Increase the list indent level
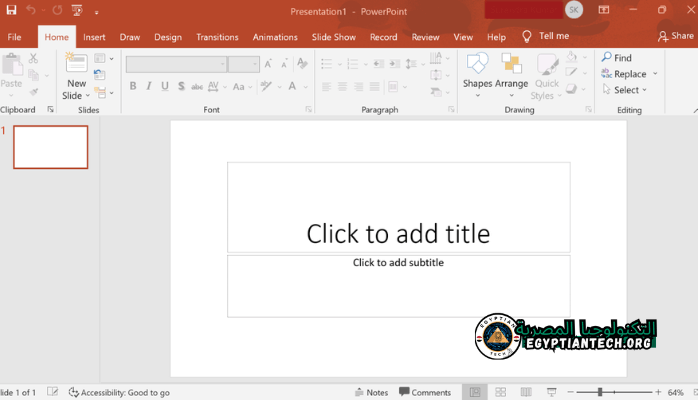This screenshot has height=400, width=698. [394, 64]
